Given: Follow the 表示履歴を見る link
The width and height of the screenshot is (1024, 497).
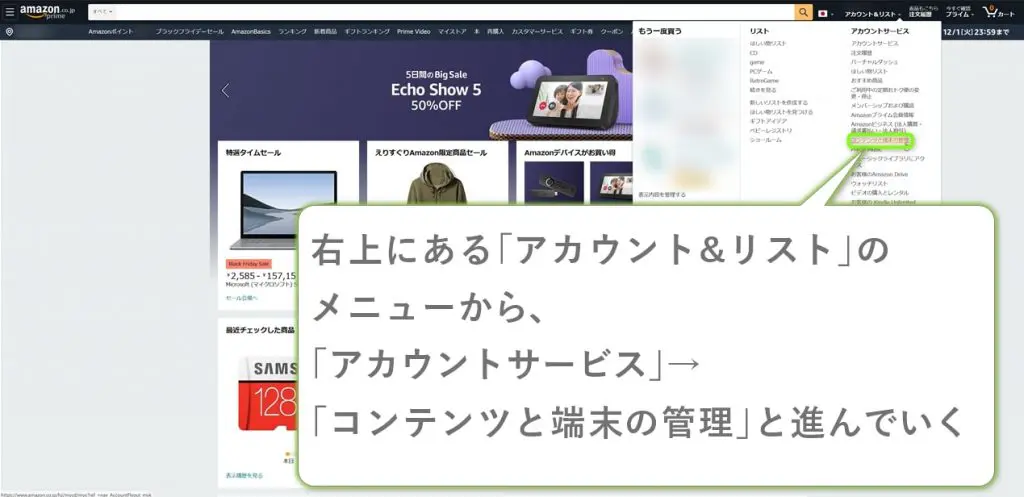Looking at the screenshot, I should tap(244, 475).
